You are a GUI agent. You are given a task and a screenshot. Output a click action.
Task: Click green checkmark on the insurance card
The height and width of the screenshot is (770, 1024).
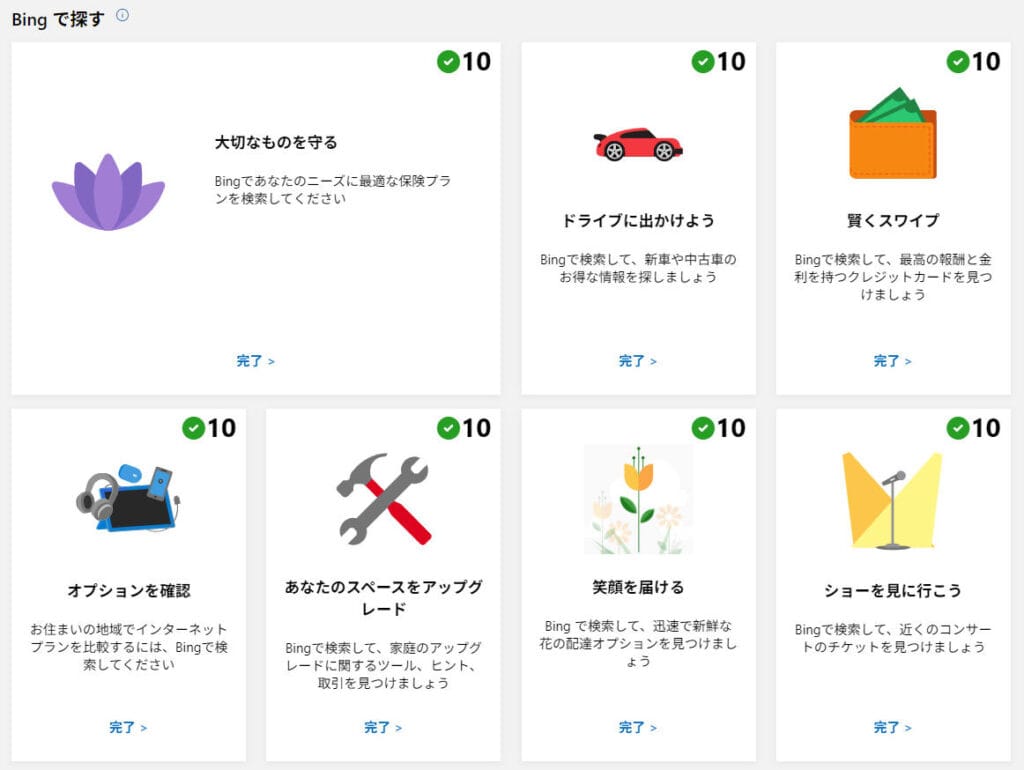(x=448, y=62)
